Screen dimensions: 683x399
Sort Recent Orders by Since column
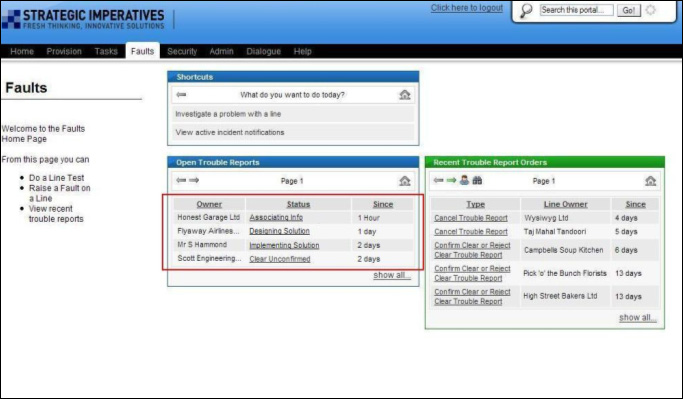tap(636, 204)
